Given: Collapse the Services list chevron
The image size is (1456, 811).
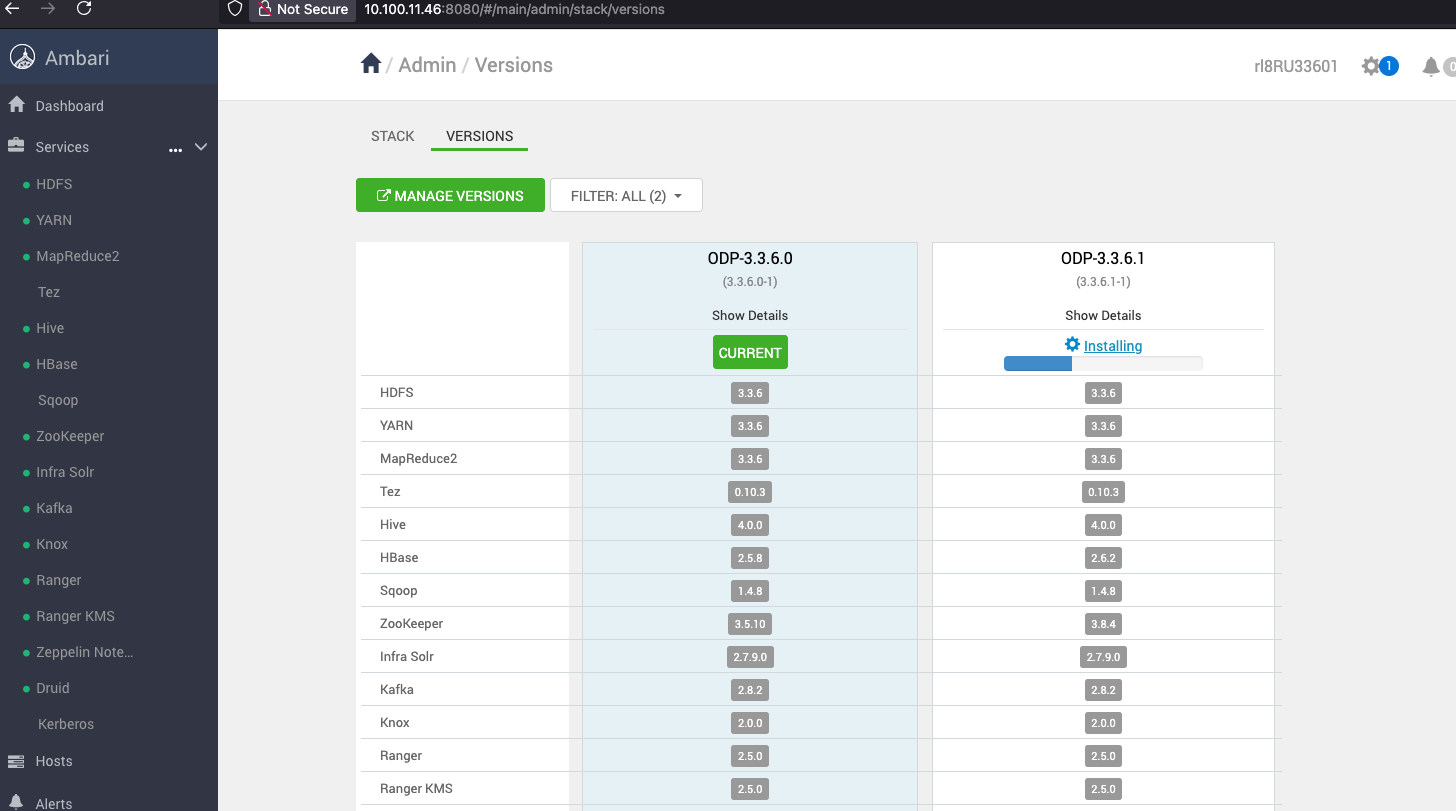Looking at the screenshot, I should pyautogui.click(x=201, y=147).
